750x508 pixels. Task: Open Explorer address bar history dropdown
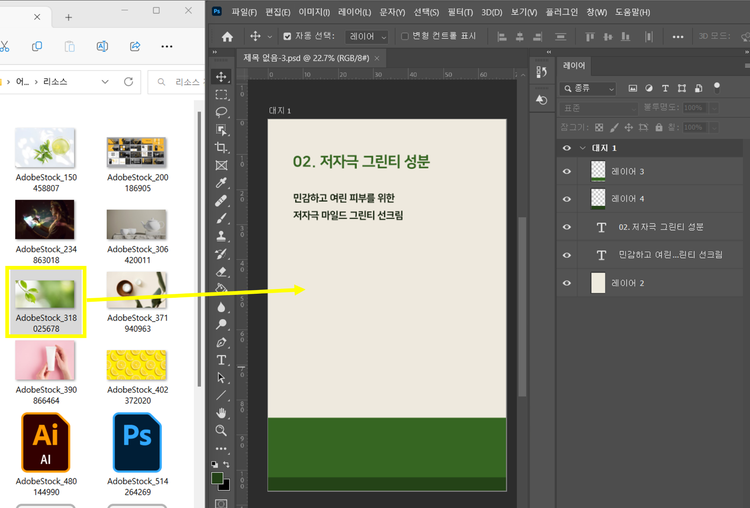coord(105,82)
